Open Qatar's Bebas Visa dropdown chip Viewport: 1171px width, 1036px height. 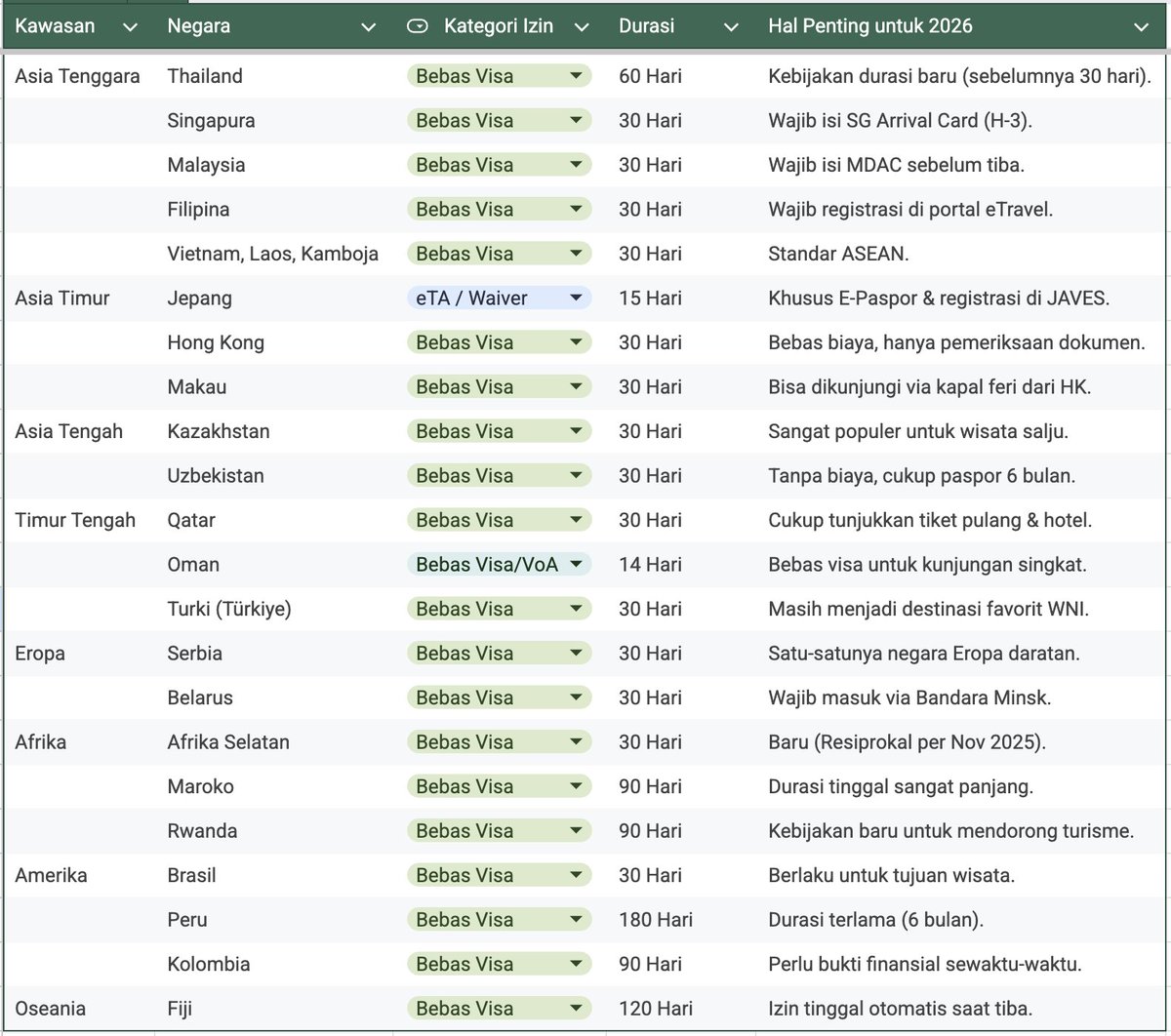[x=499, y=520]
